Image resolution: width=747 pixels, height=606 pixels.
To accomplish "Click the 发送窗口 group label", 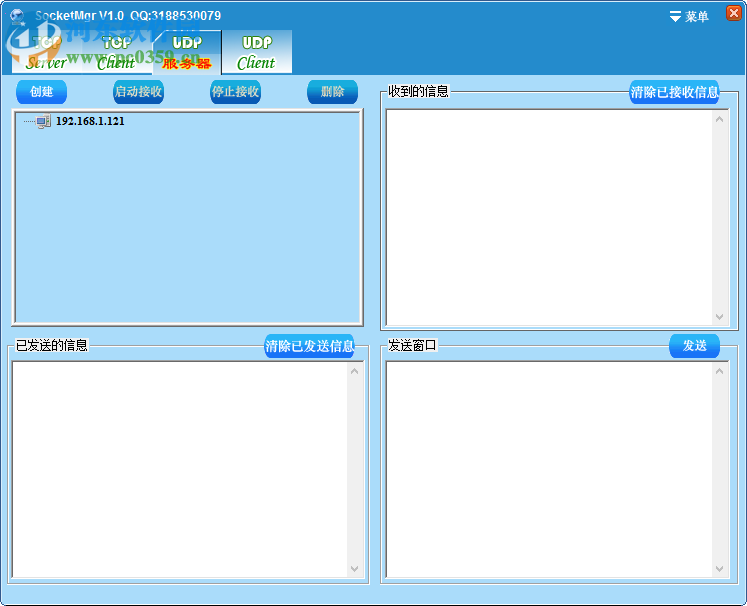I will click(x=412, y=345).
